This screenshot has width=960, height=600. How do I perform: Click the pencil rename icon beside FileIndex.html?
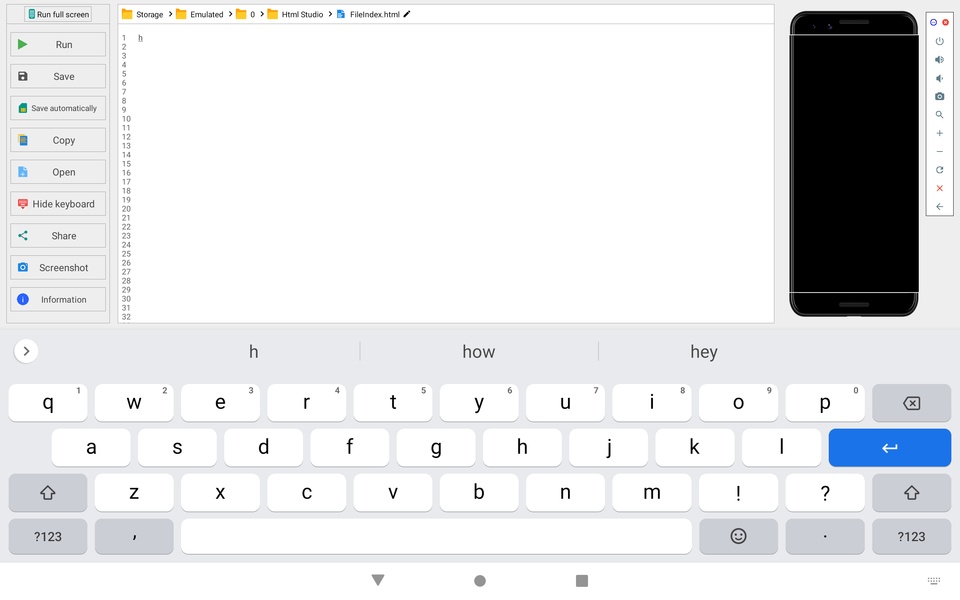tap(407, 14)
